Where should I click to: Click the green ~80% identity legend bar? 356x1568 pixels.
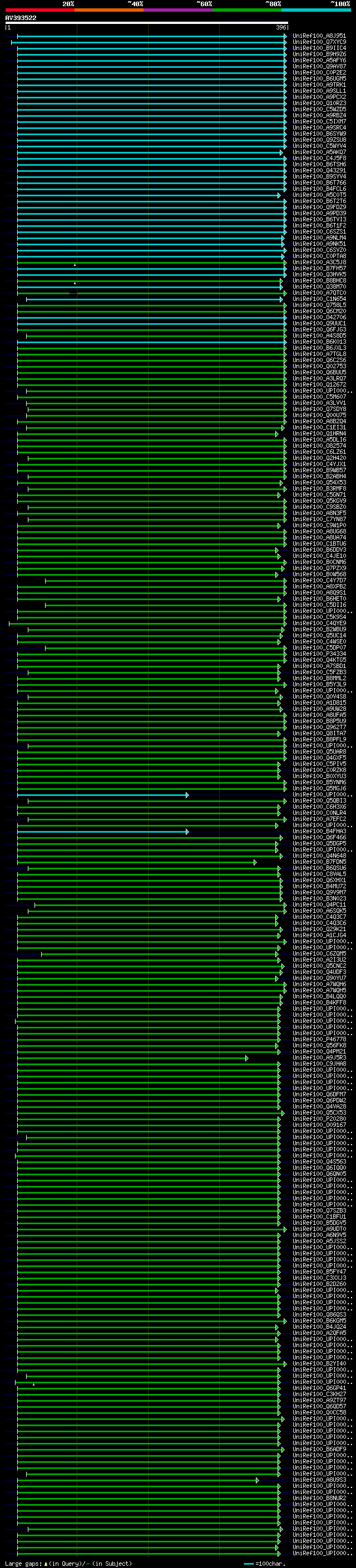247,10
